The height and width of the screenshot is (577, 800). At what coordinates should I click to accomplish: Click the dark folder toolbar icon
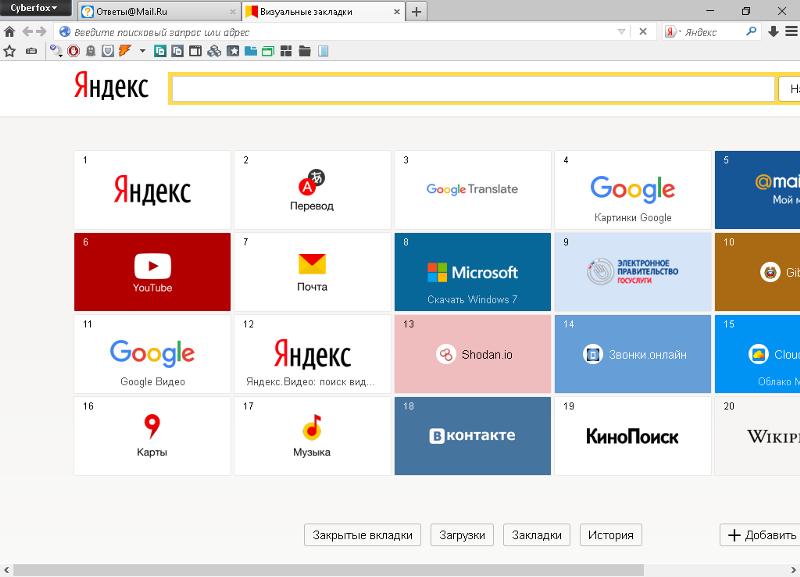tap(305, 51)
